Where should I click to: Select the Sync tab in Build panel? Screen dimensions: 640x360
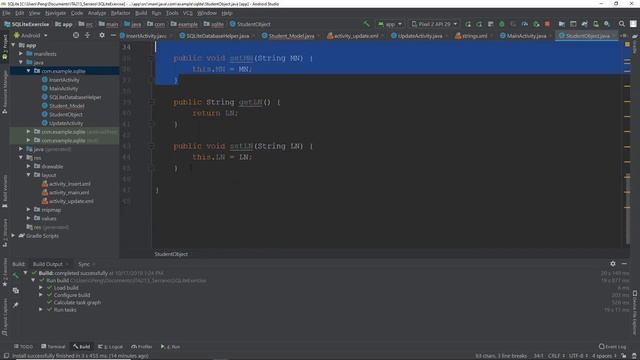[84, 264]
